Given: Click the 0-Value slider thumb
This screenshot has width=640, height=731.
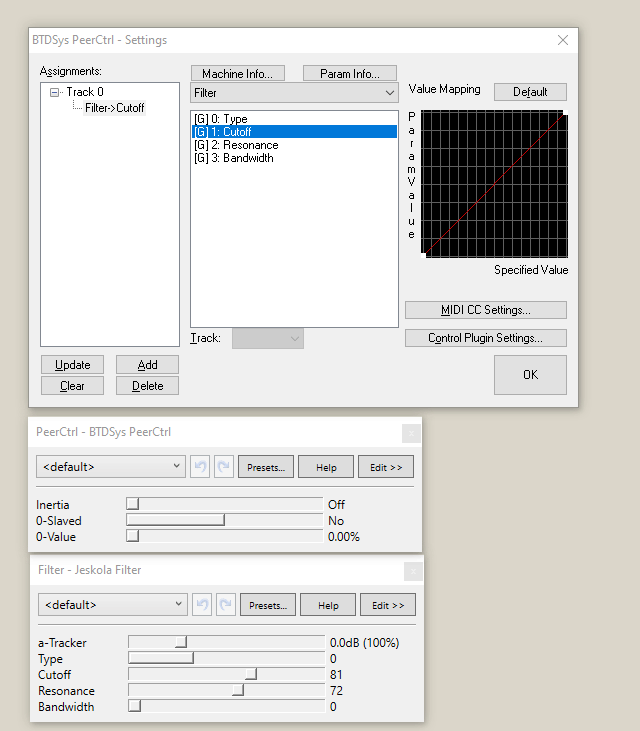Looking at the screenshot, I should 133,536.
